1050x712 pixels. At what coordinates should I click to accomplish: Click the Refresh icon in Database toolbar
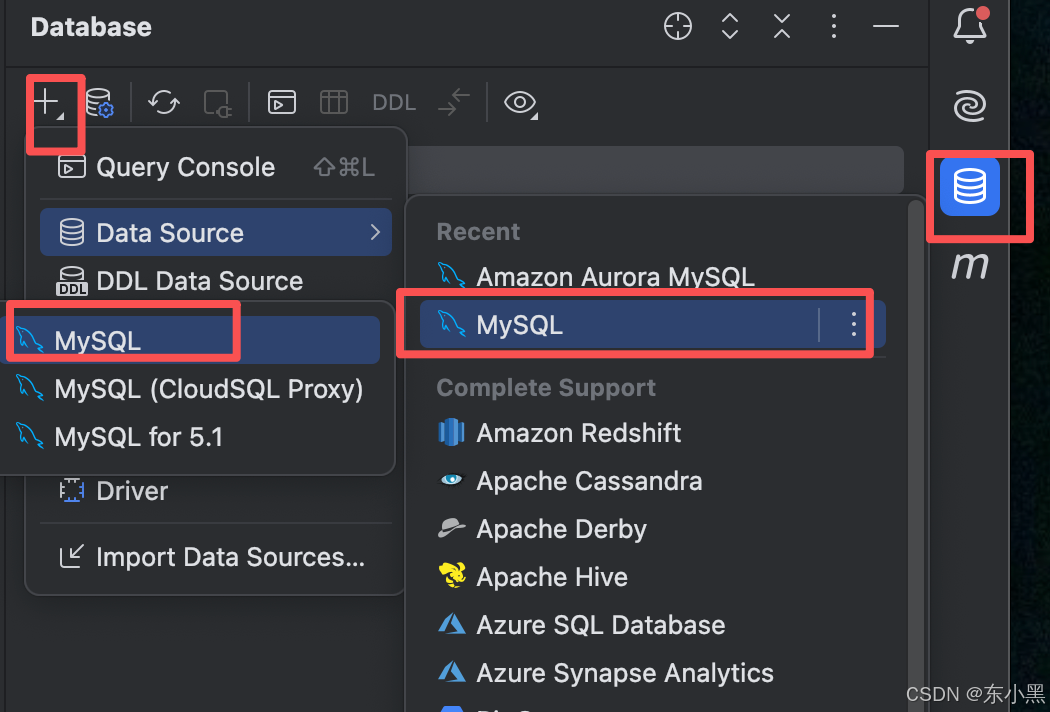164,102
